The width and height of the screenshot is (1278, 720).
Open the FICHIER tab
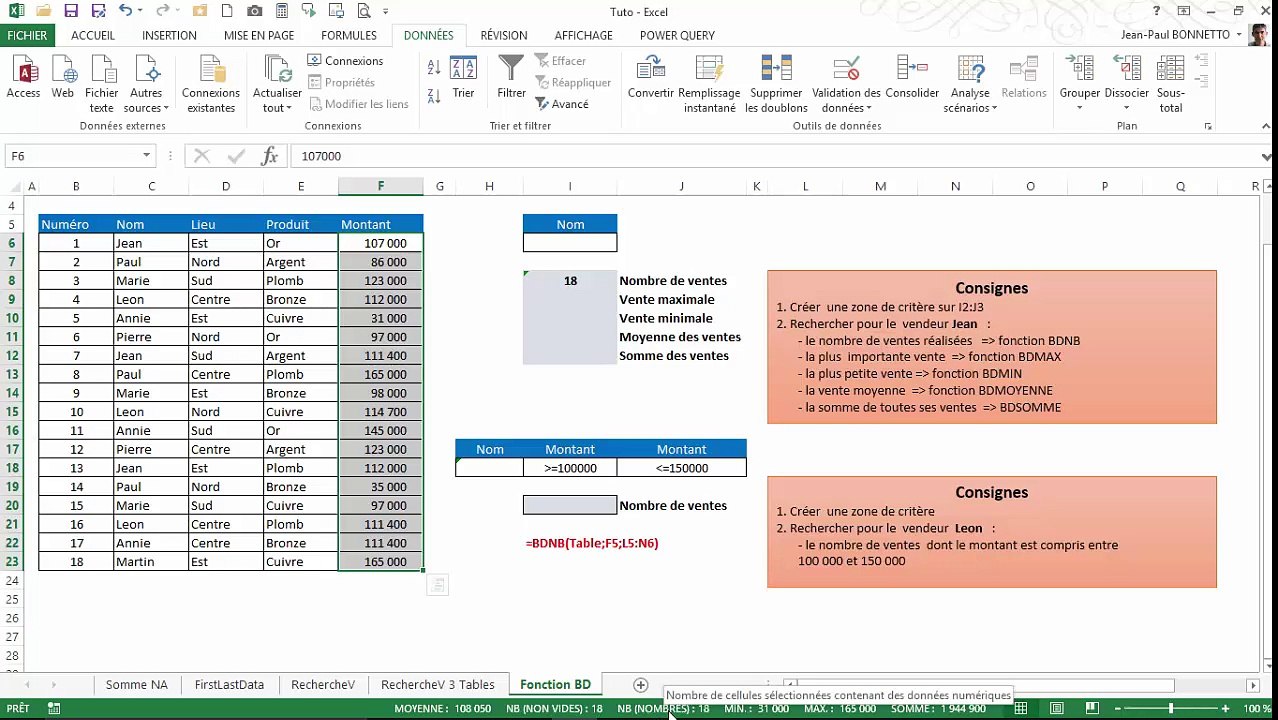coord(27,35)
